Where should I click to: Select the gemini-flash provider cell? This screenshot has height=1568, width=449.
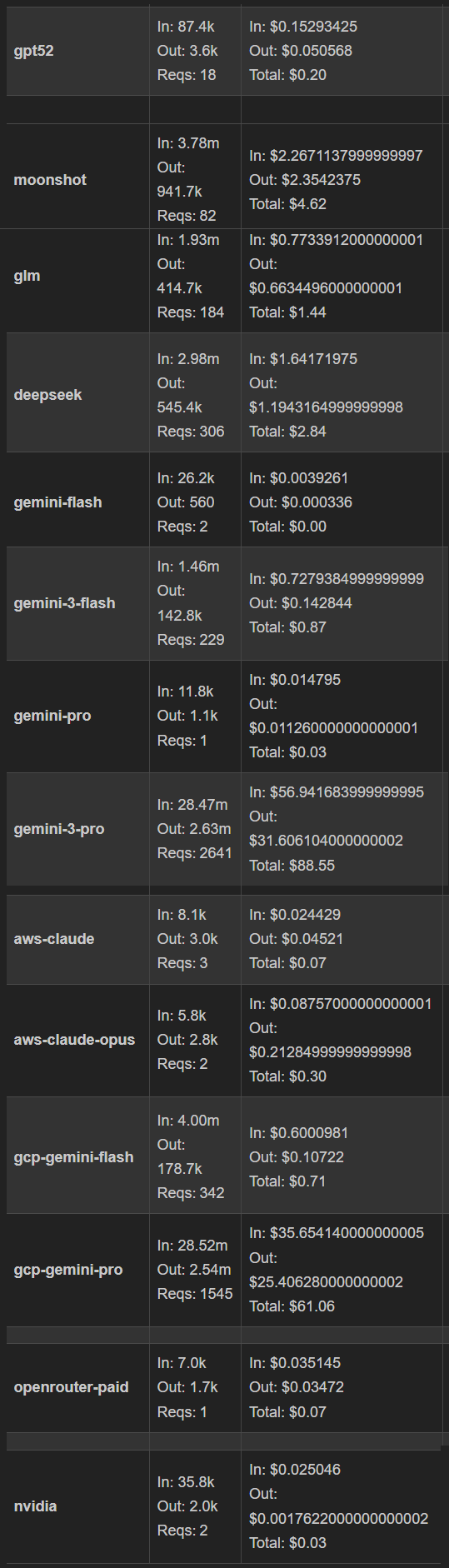click(57, 502)
